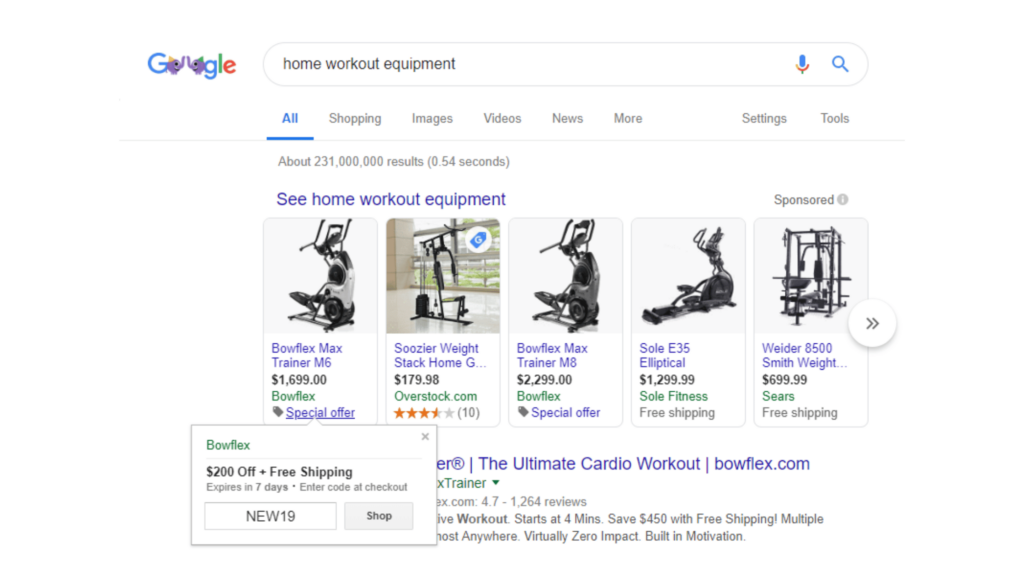Click the Soozier star rating
This screenshot has height=576, width=1024.
point(424,413)
